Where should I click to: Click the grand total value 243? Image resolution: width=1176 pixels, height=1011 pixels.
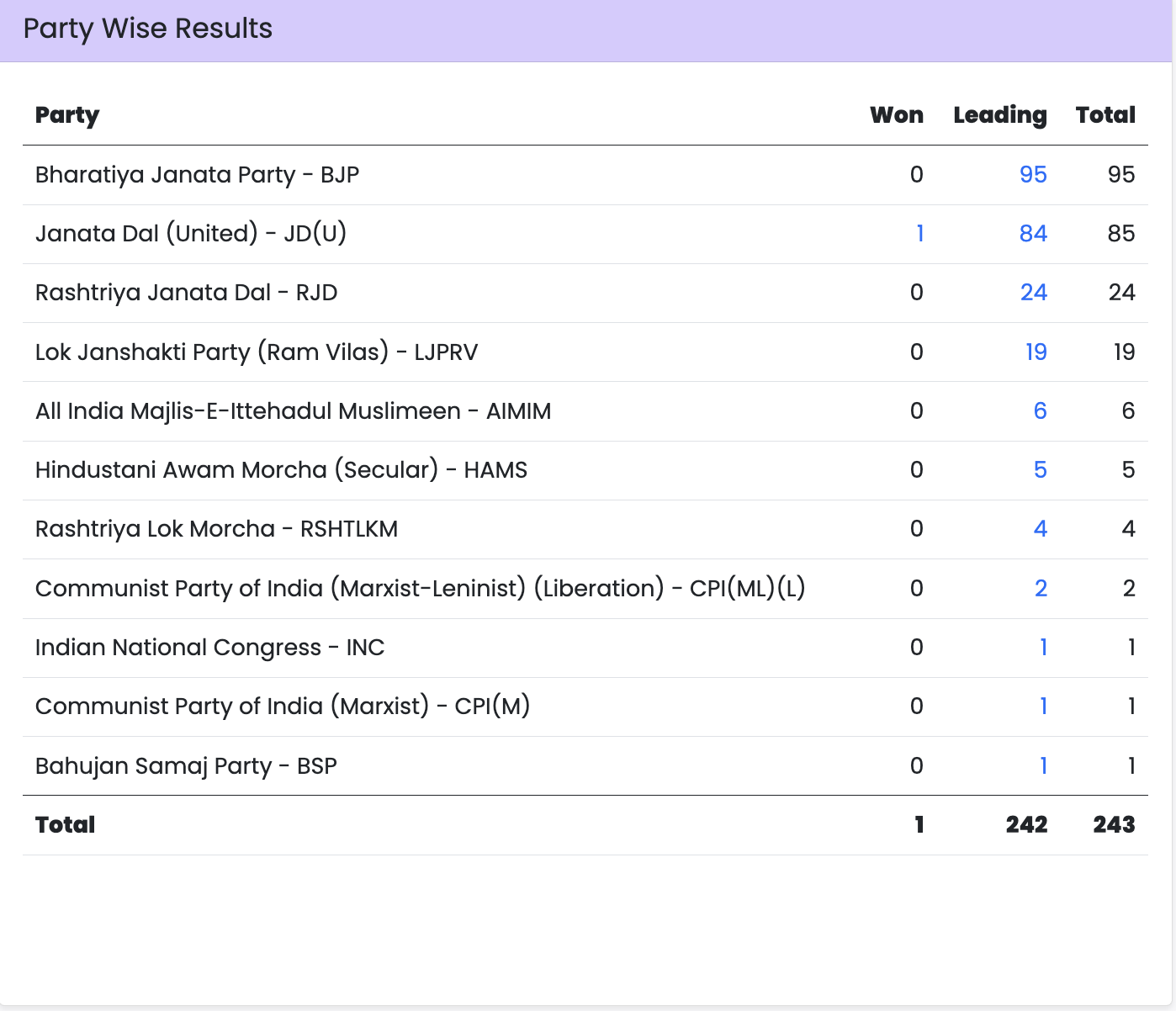(x=1114, y=824)
